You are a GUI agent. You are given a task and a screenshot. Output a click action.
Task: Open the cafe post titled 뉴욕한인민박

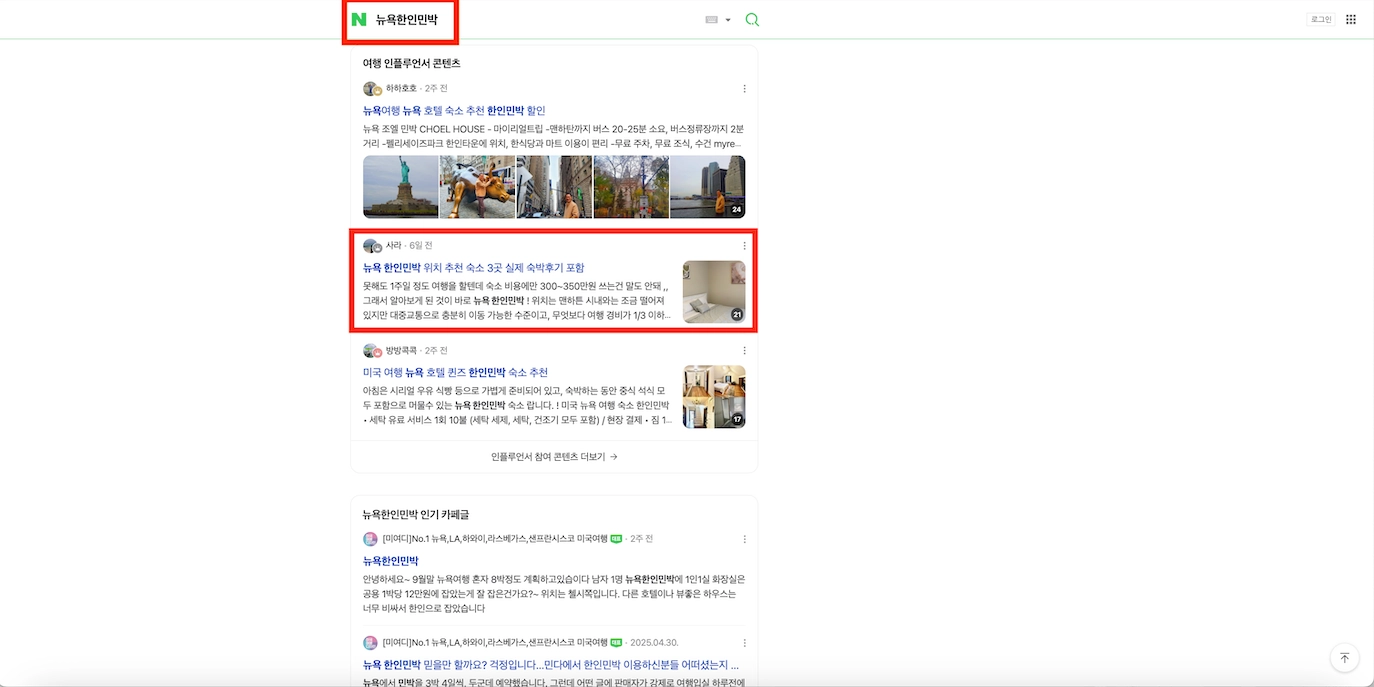[391, 561]
